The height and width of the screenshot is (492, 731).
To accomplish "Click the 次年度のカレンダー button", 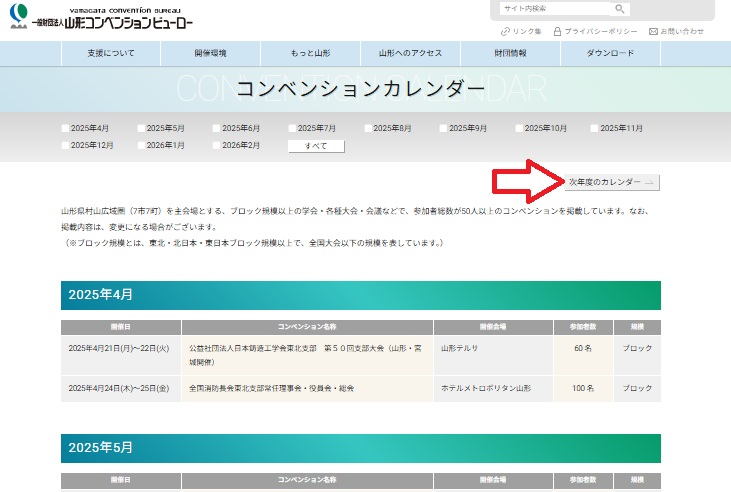I will coord(611,183).
